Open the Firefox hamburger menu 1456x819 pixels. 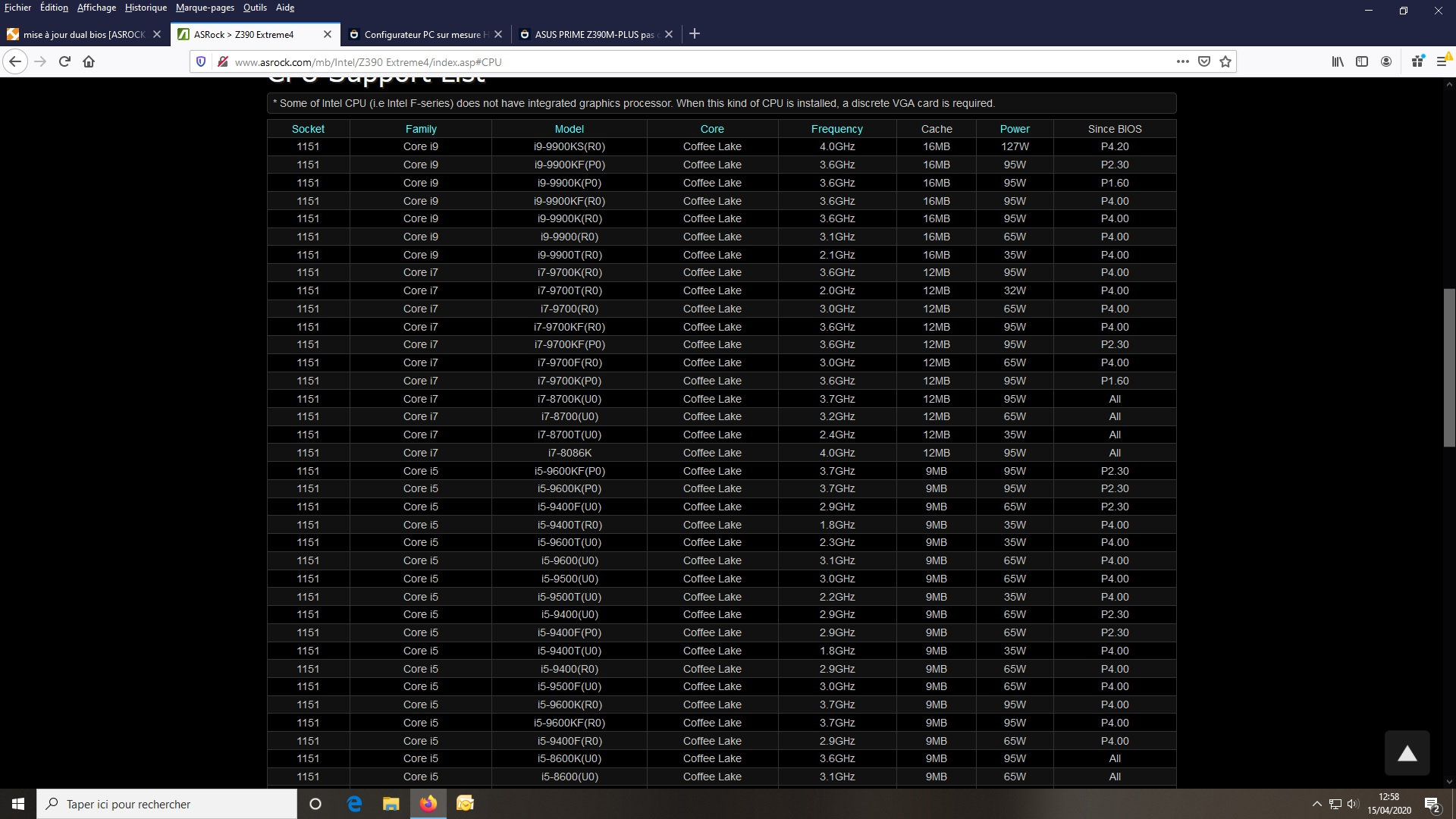[x=1442, y=61]
